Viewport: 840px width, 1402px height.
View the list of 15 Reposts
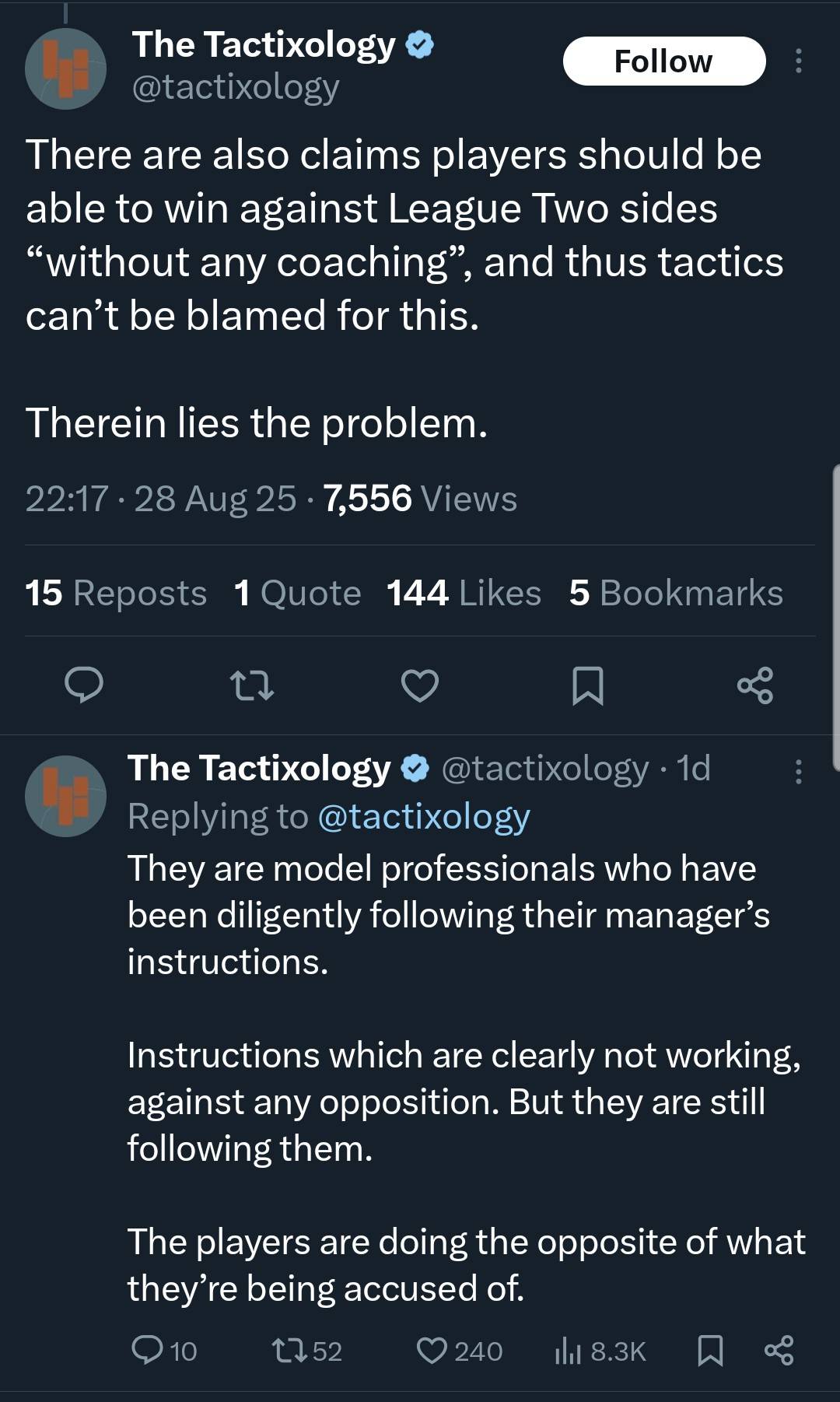116,593
